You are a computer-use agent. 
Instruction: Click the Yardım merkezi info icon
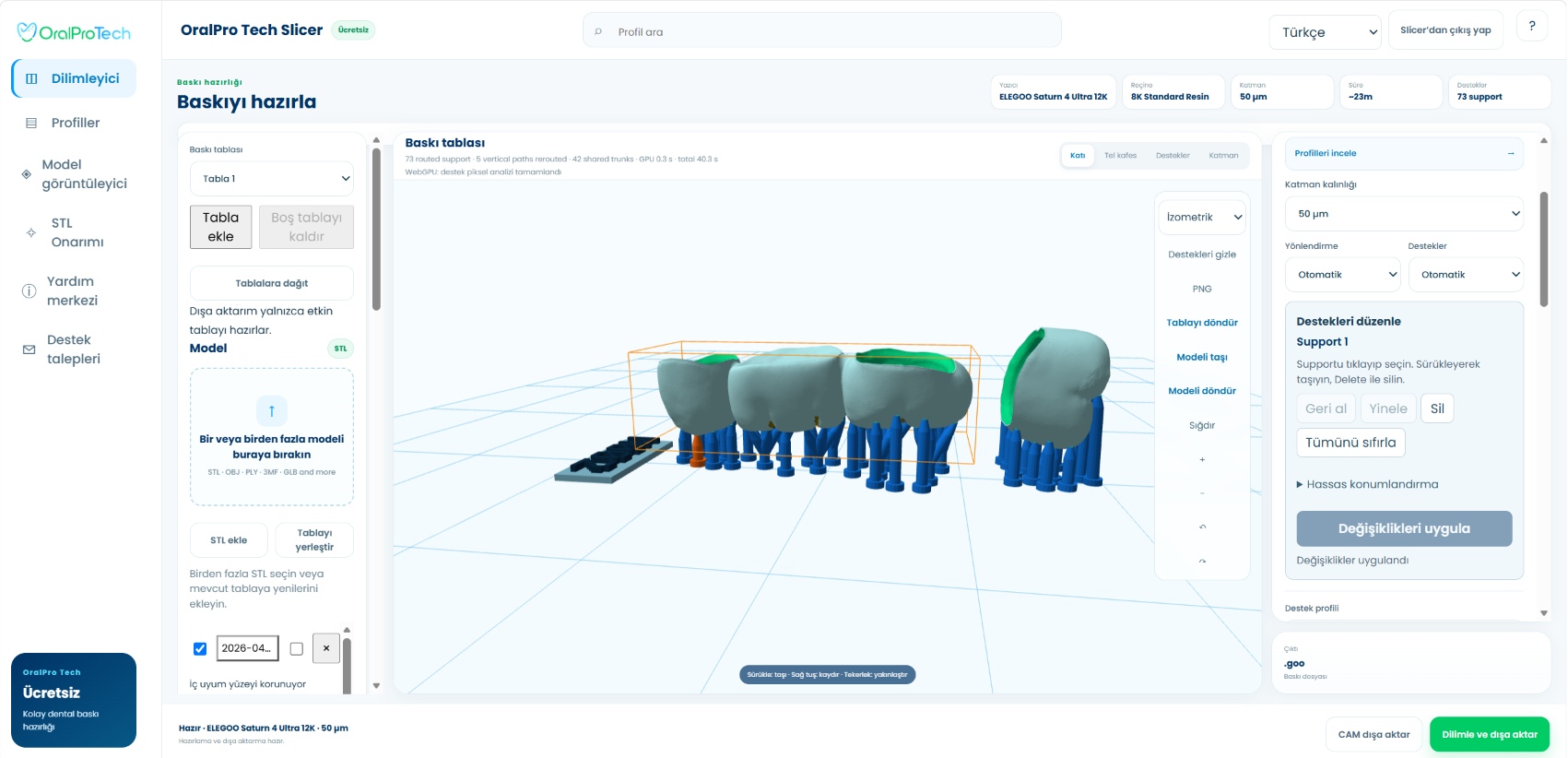pos(29,291)
